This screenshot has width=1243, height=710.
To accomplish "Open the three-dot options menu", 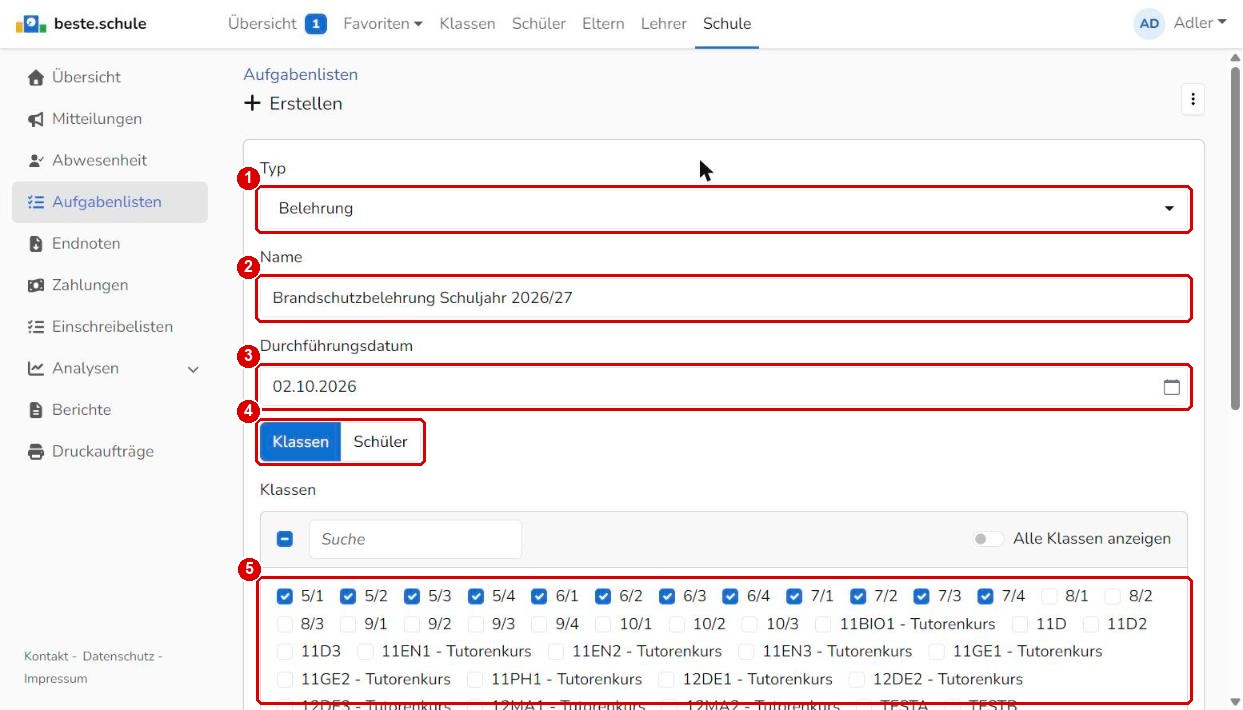I will click(x=1192, y=99).
